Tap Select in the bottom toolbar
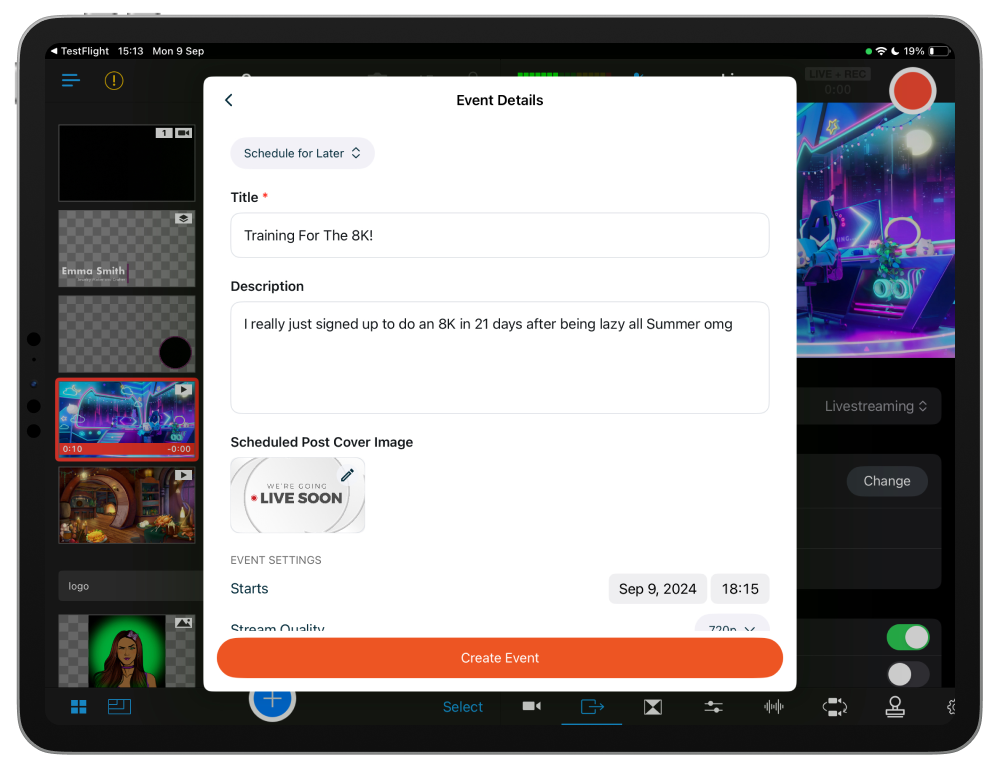This screenshot has height=769, width=1000. click(x=463, y=707)
